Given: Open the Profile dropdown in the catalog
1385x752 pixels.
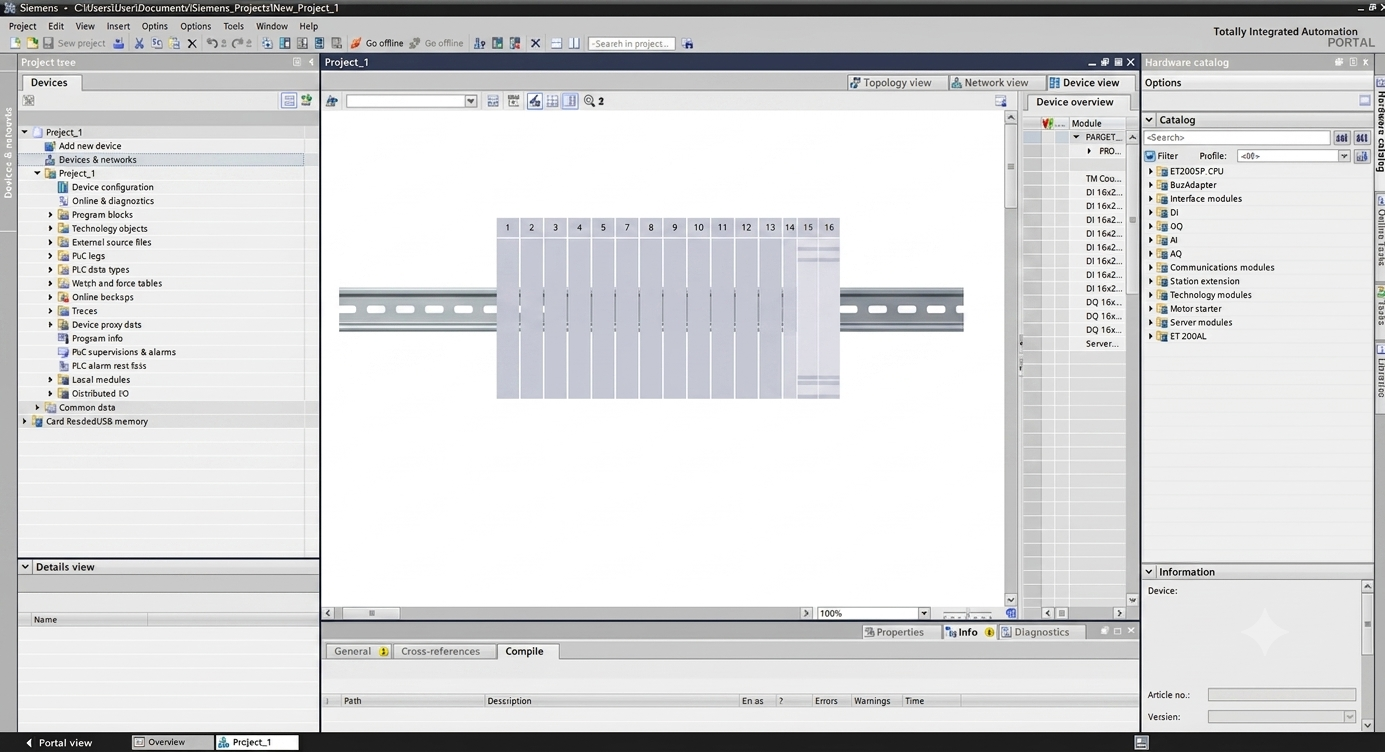Looking at the screenshot, I should coord(1343,156).
